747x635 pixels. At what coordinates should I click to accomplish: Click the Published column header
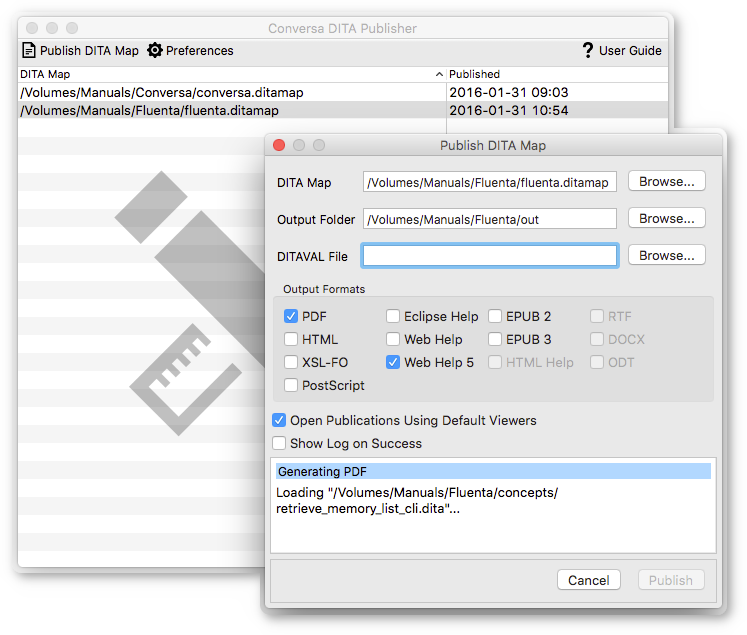pyautogui.click(x=557, y=74)
